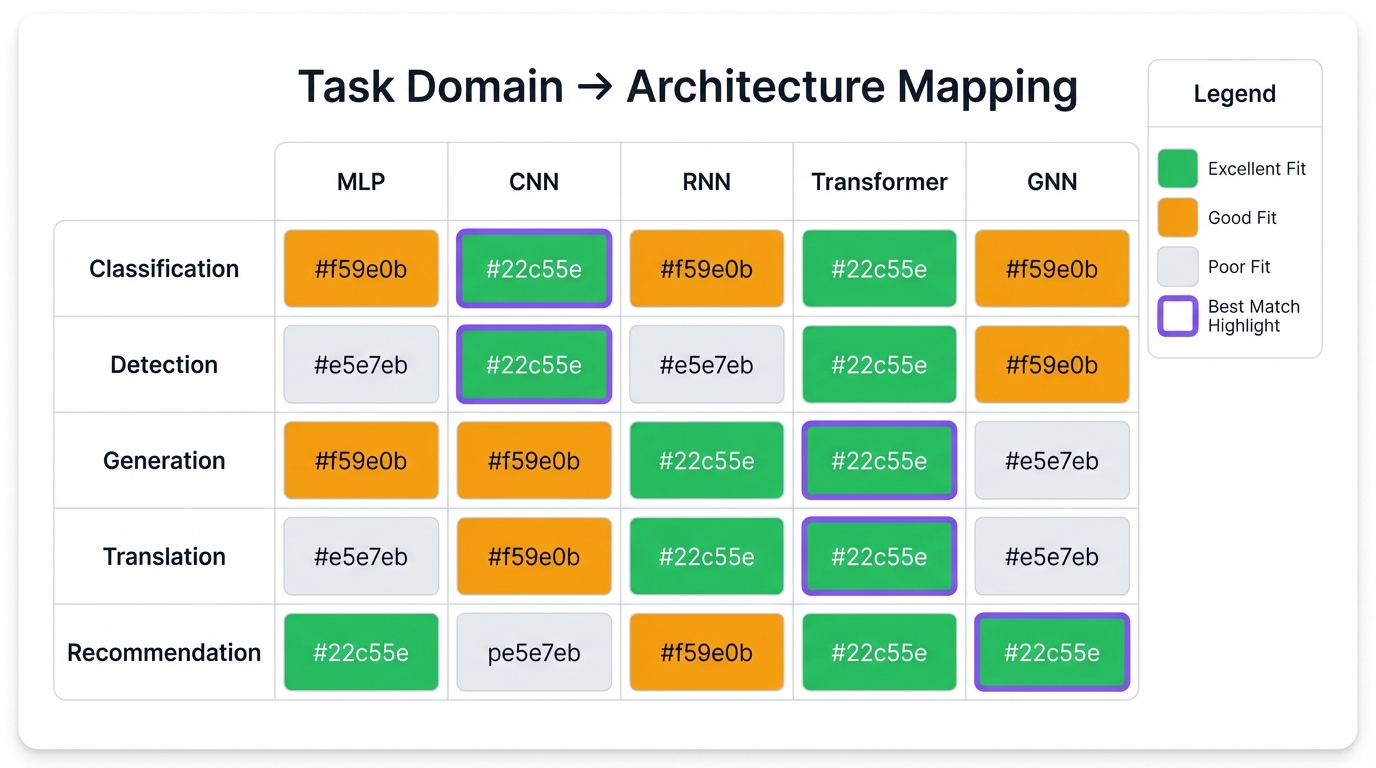Click the gray RNN Detection cell

point(706,364)
